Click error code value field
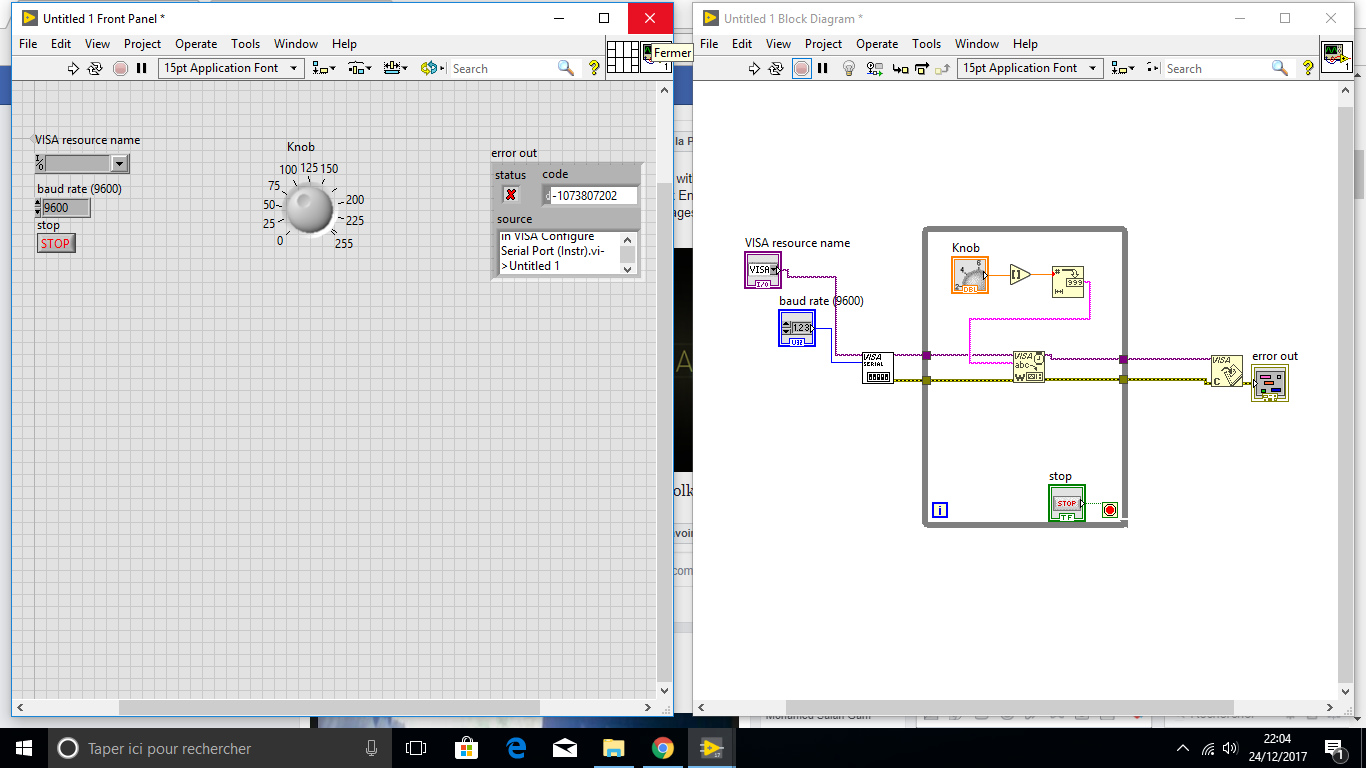 (x=594, y=195)
